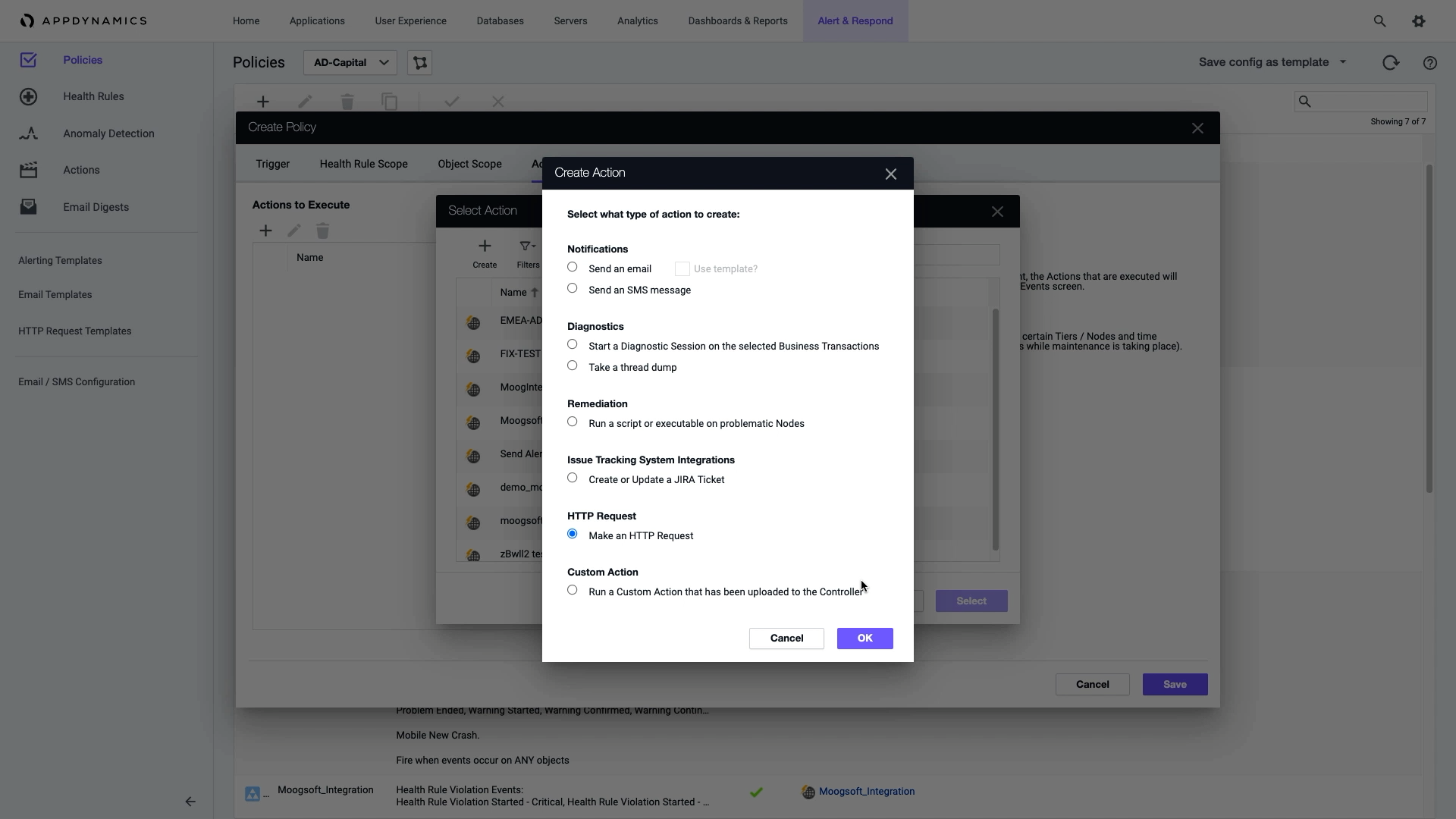1456x819 pixels.
Task: Open the User Experience menu
Action: [410, 21]
